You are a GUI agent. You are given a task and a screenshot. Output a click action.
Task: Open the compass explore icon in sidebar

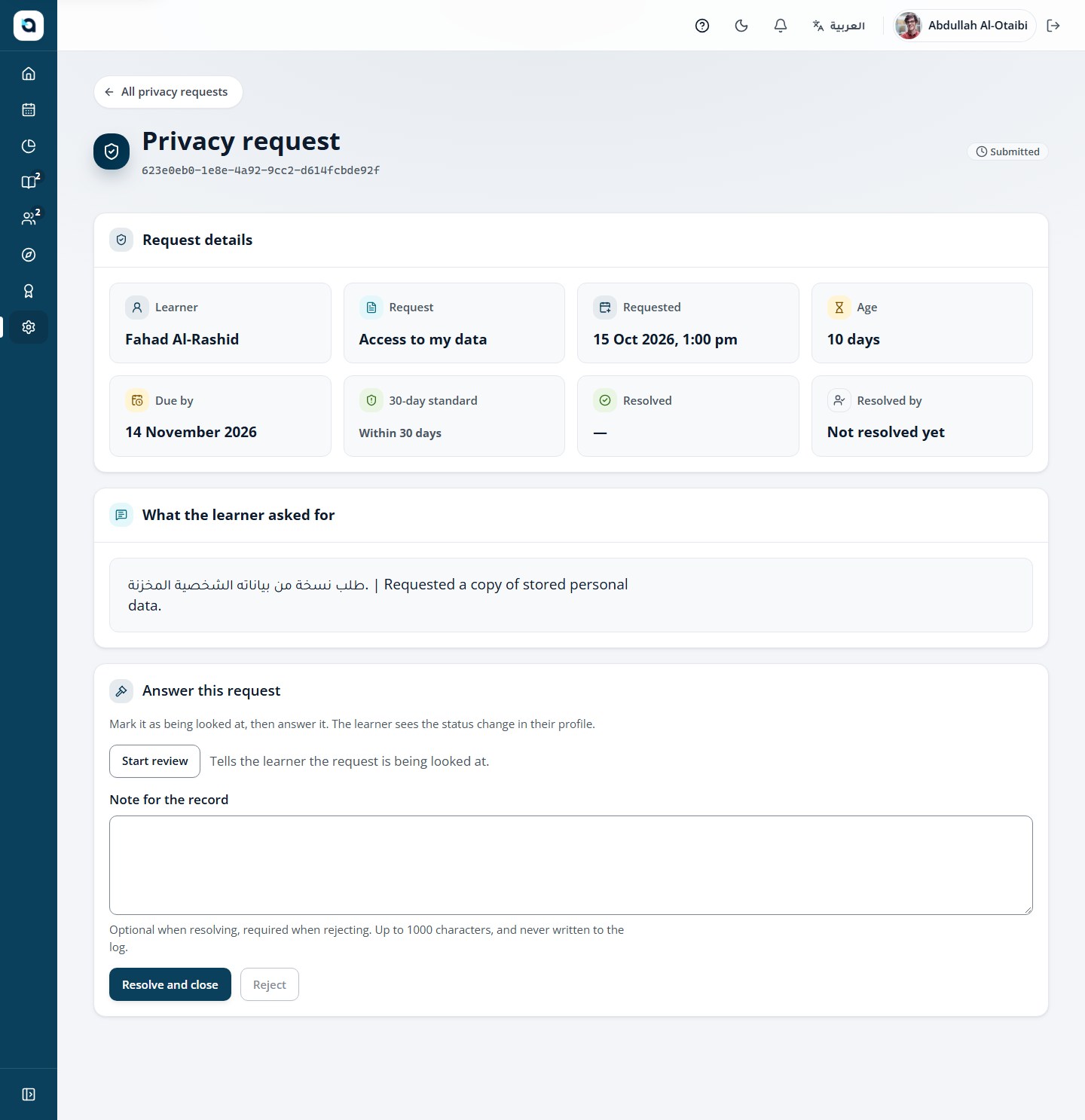29,255
